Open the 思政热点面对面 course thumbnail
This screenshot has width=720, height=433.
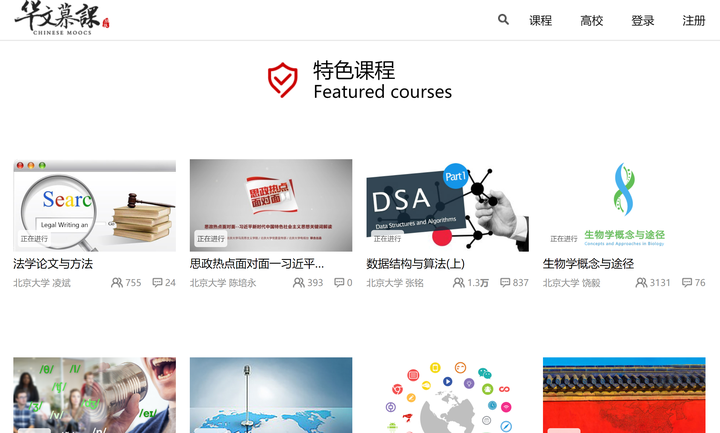coord(271,205)
